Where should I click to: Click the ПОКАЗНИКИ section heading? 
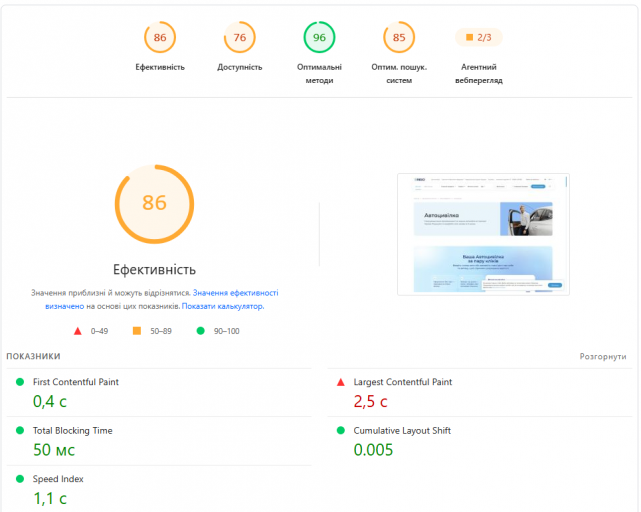tap(33, 356)
